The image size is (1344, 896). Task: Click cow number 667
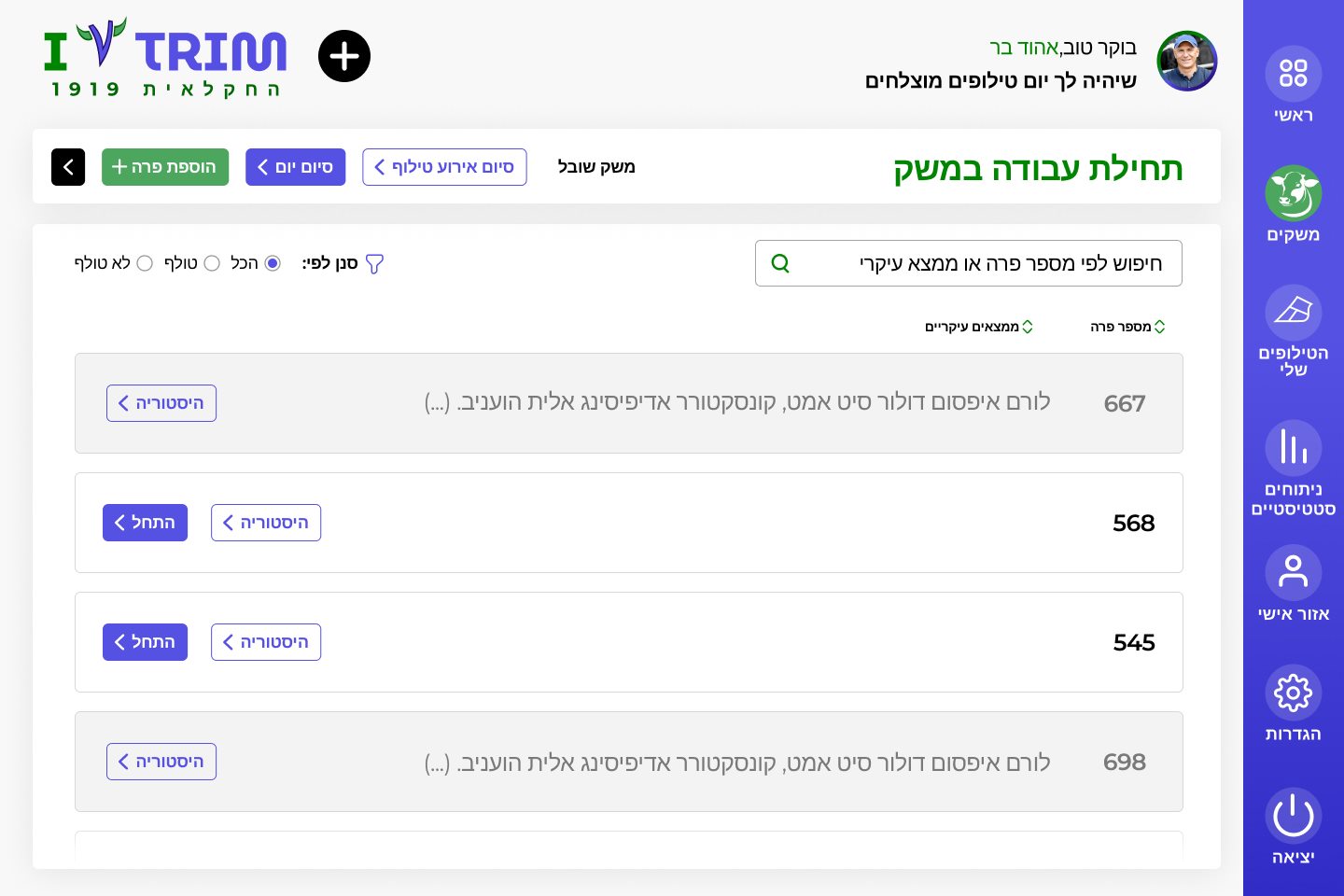[x=1125, y=404]
